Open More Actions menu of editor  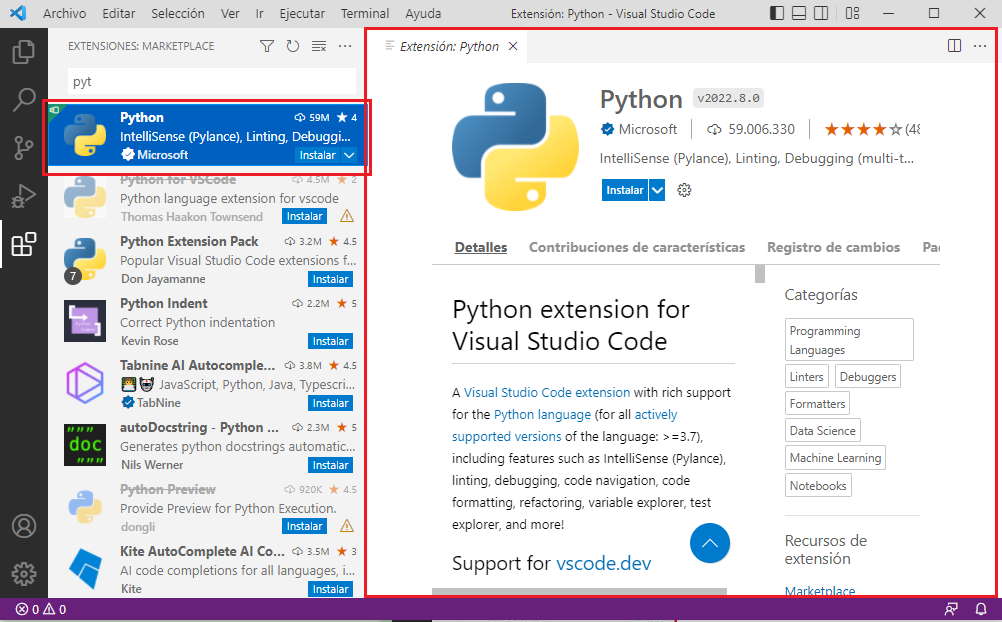point(980,46)
